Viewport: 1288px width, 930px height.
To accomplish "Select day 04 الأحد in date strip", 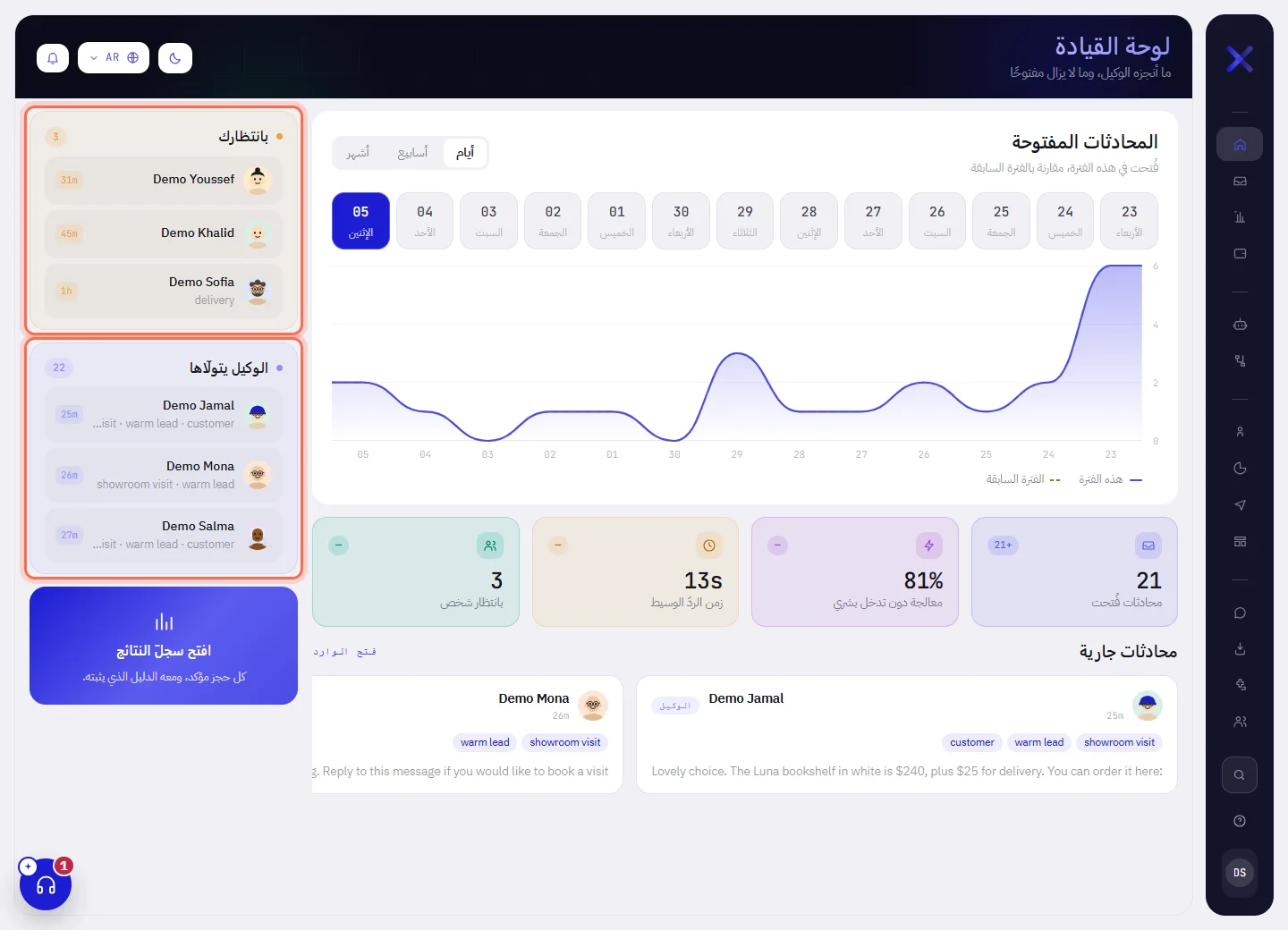I will coord(425,221).
